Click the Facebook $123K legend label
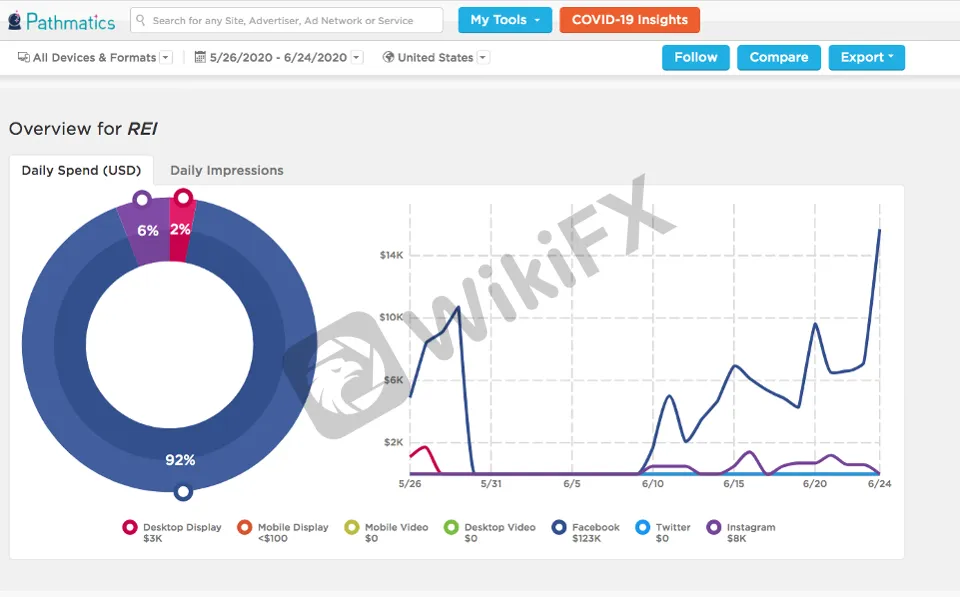The width and height of the screenshot is (960, 597). tap(596, 533)
